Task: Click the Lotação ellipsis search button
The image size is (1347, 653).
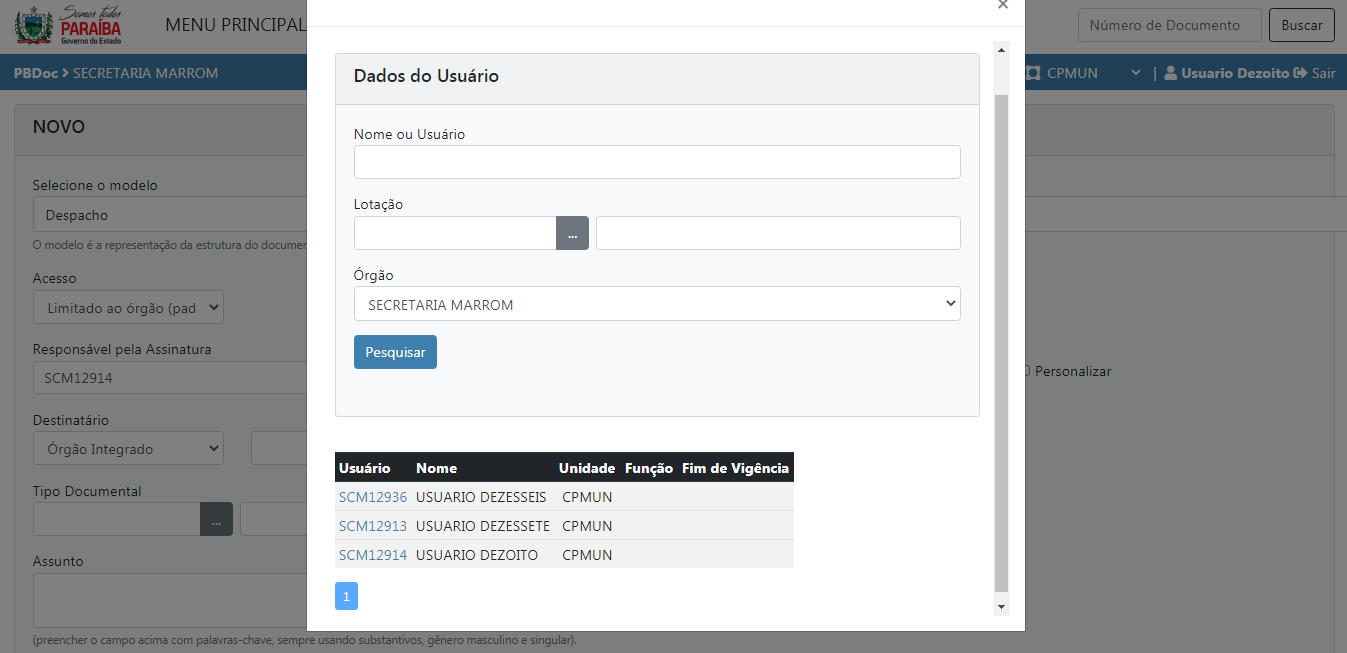Action: pyautogui.click(x=572, y=233)
